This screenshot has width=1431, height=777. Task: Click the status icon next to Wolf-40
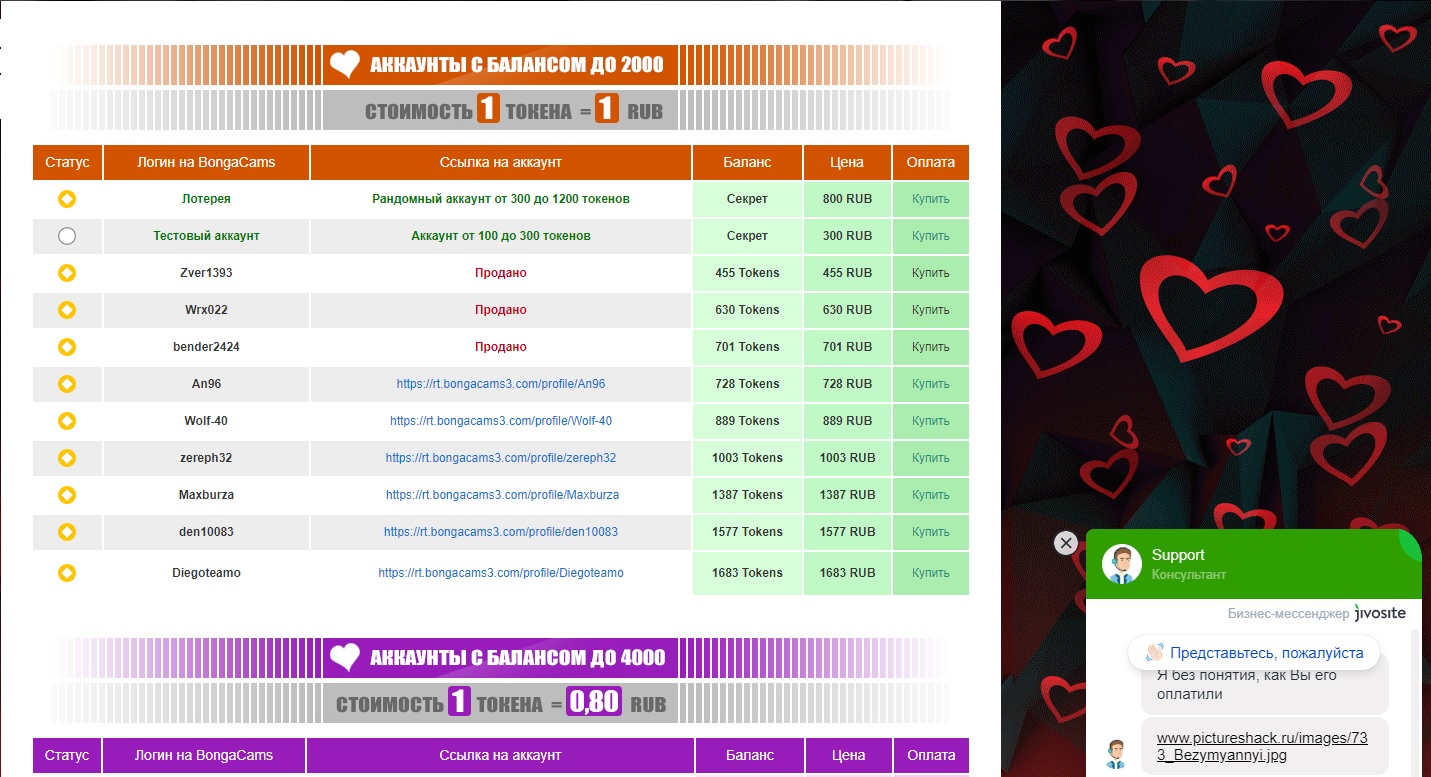(67, 421)
